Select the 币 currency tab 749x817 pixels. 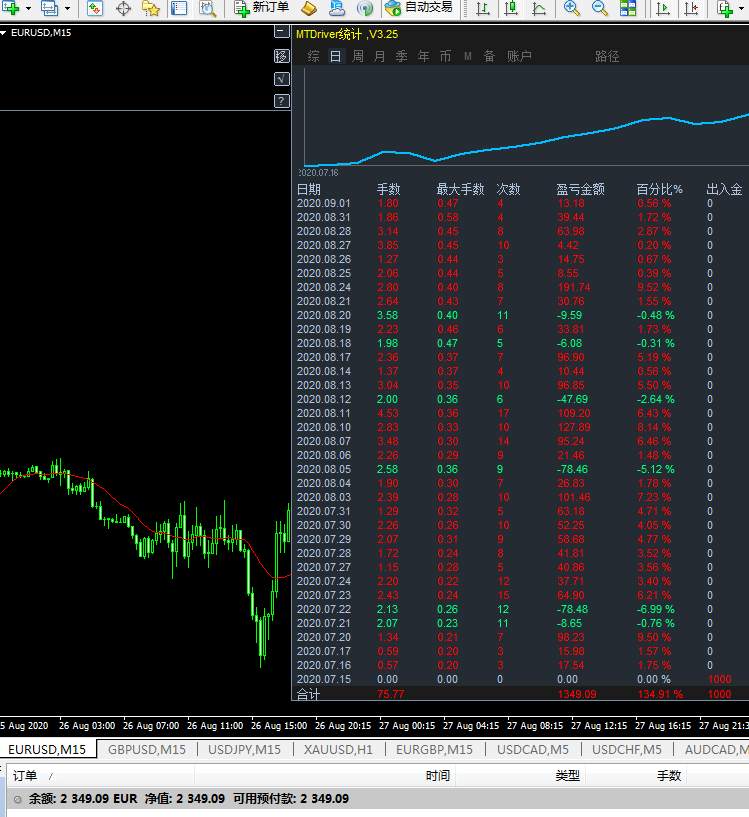pyautogui.click(x=445, y=56)
